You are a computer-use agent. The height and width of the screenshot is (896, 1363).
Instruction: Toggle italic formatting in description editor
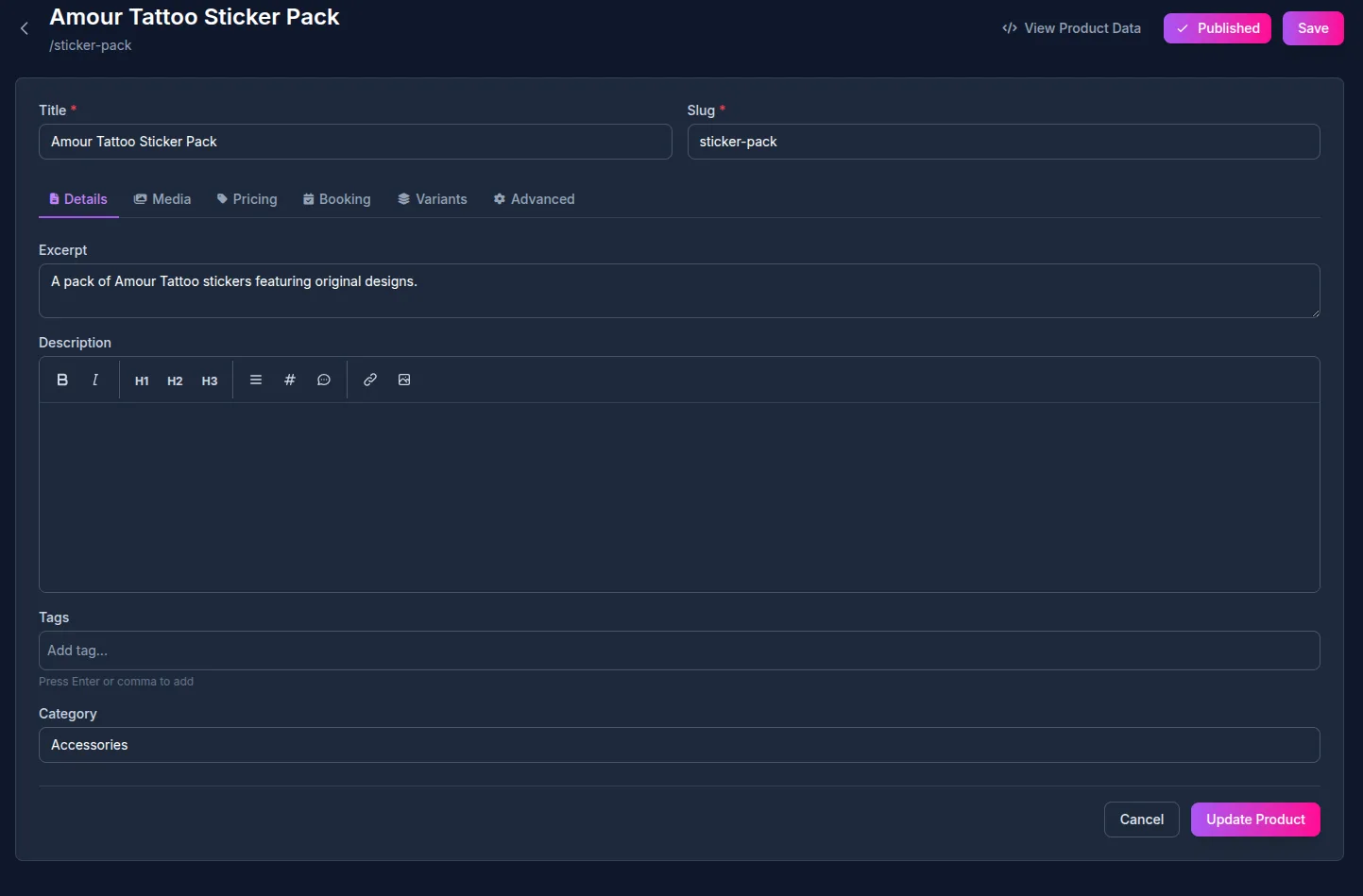coord(95,380)
